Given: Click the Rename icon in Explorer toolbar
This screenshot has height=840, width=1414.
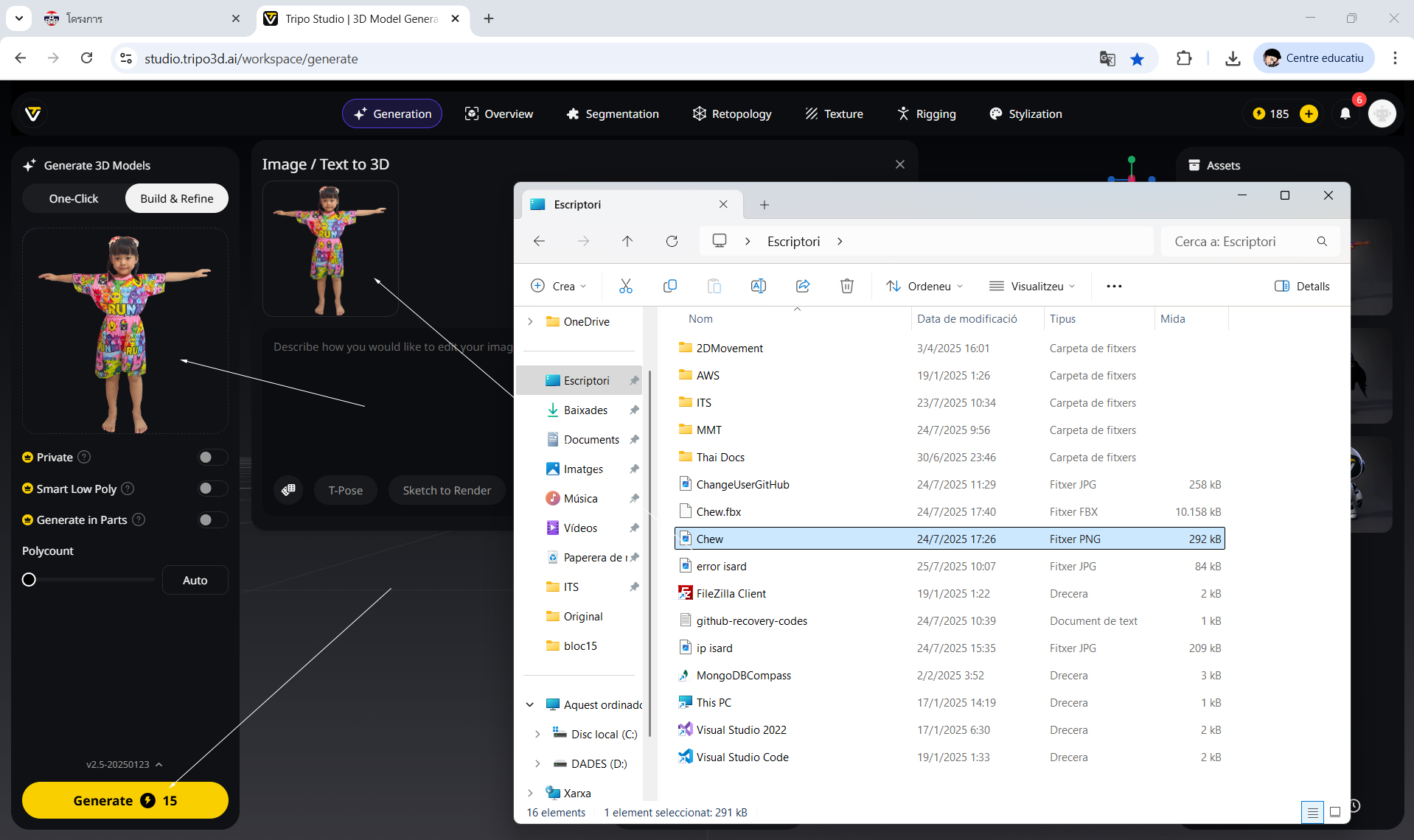Looking at the screenshot, I should point(758,286).
